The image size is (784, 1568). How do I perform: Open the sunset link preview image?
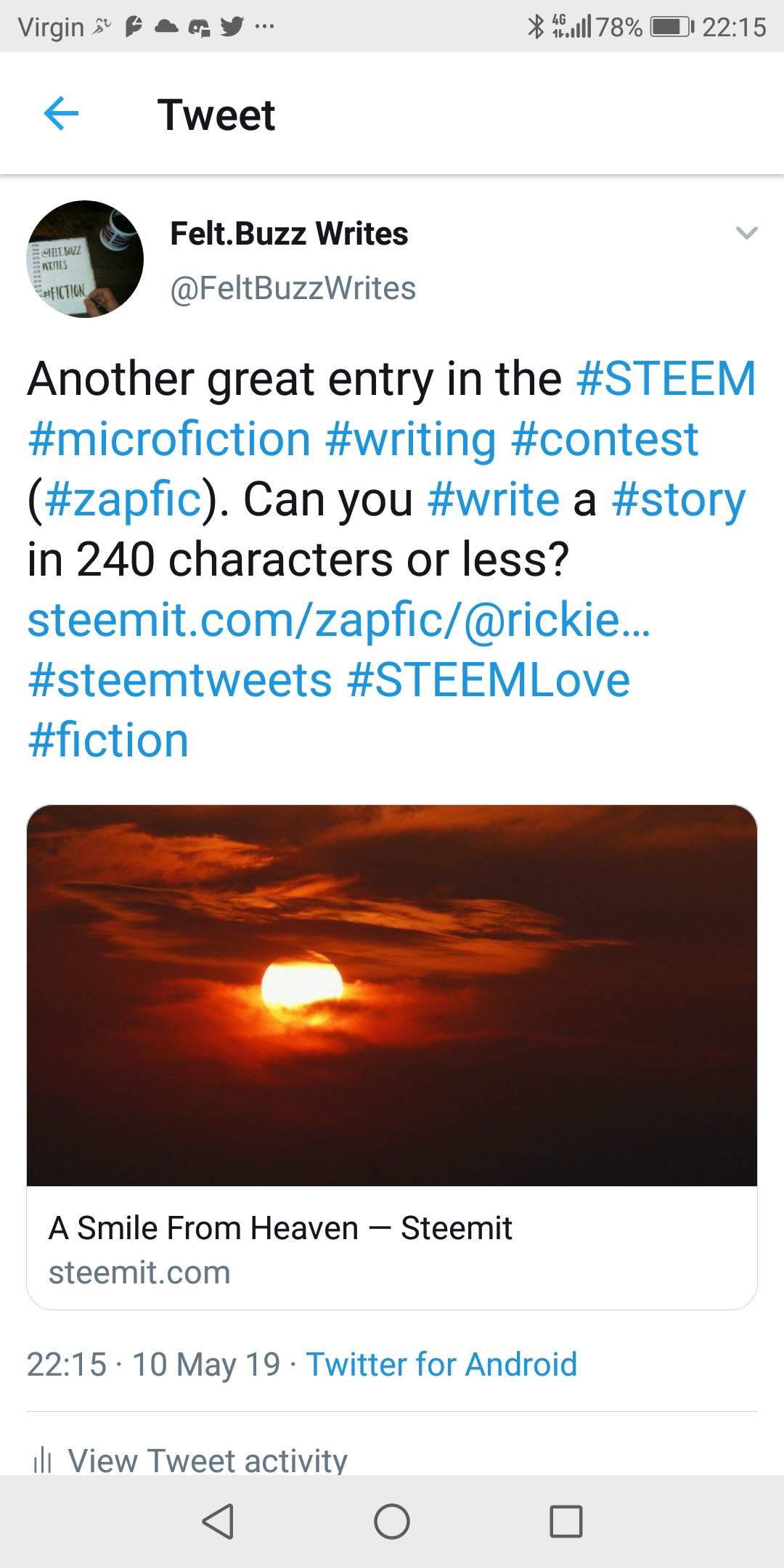point(392,995)
